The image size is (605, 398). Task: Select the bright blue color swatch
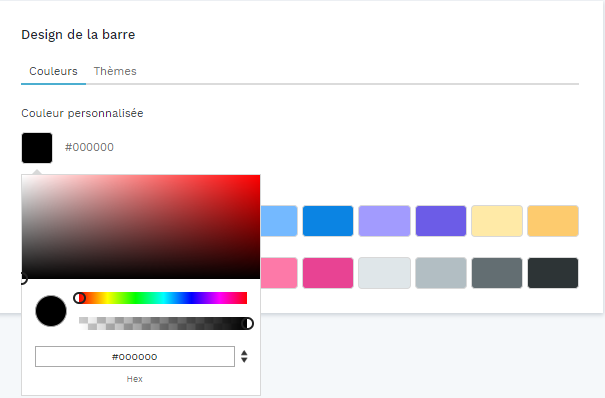click(x=328, y=221)
